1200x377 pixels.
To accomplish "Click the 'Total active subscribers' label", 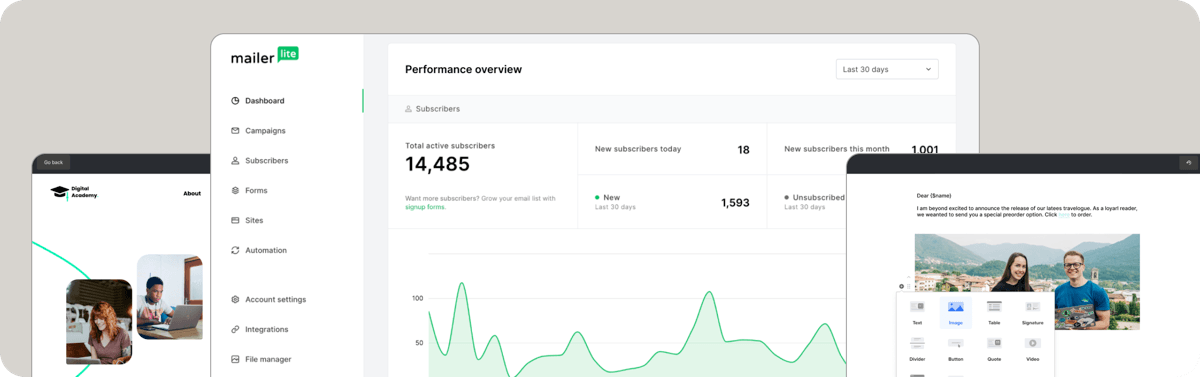I will pos(450,145).
